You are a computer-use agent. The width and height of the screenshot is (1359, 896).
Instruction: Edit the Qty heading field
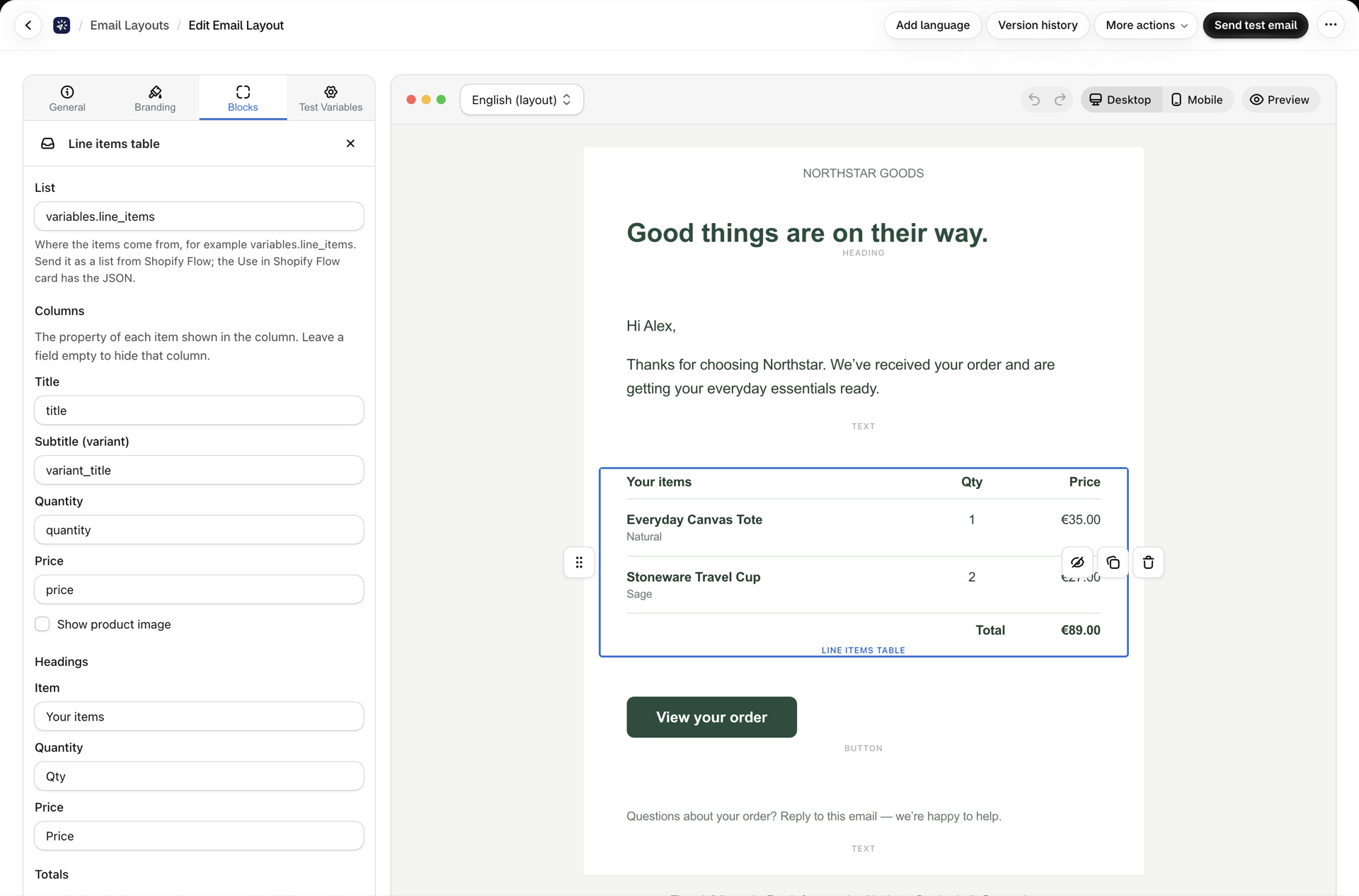click(199, 776)
